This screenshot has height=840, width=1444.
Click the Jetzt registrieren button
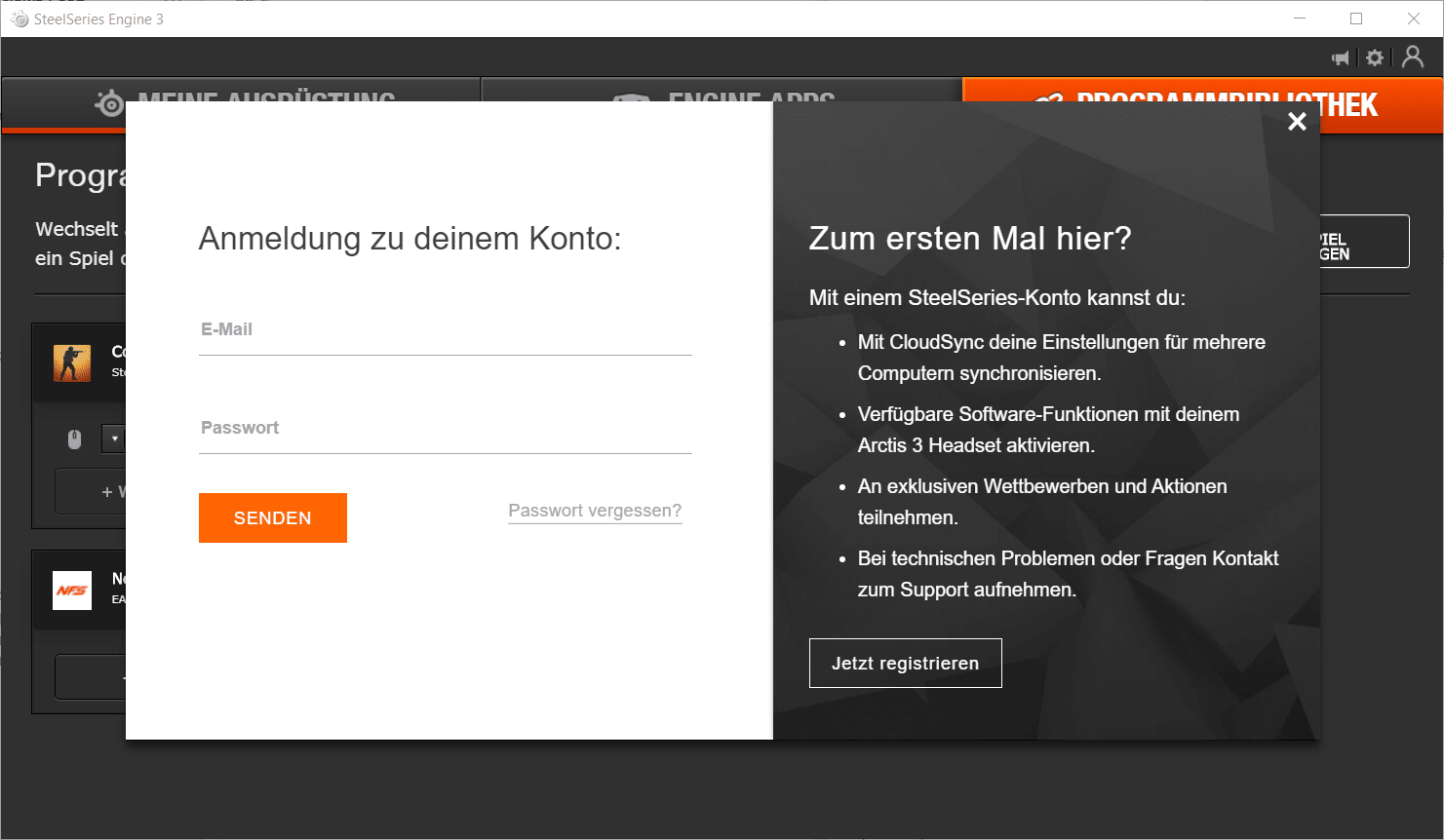(x=905, y=664)
